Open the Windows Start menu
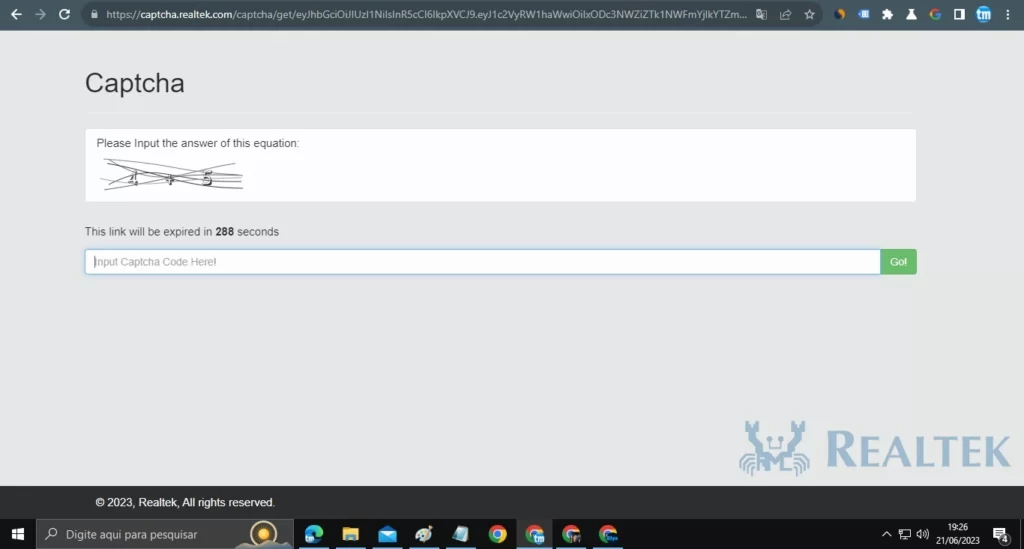Viewport: 1024px width, 549px height. (x=18, y=534)
